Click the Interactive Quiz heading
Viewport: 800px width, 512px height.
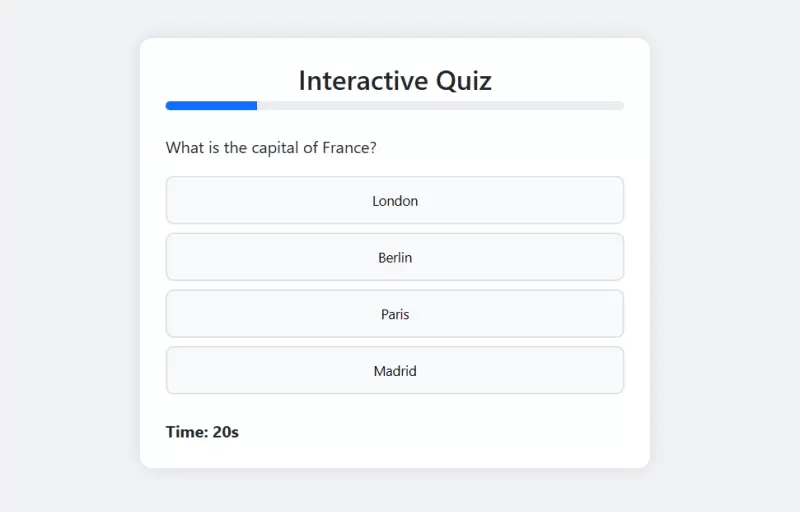click(x=395, y=80)
